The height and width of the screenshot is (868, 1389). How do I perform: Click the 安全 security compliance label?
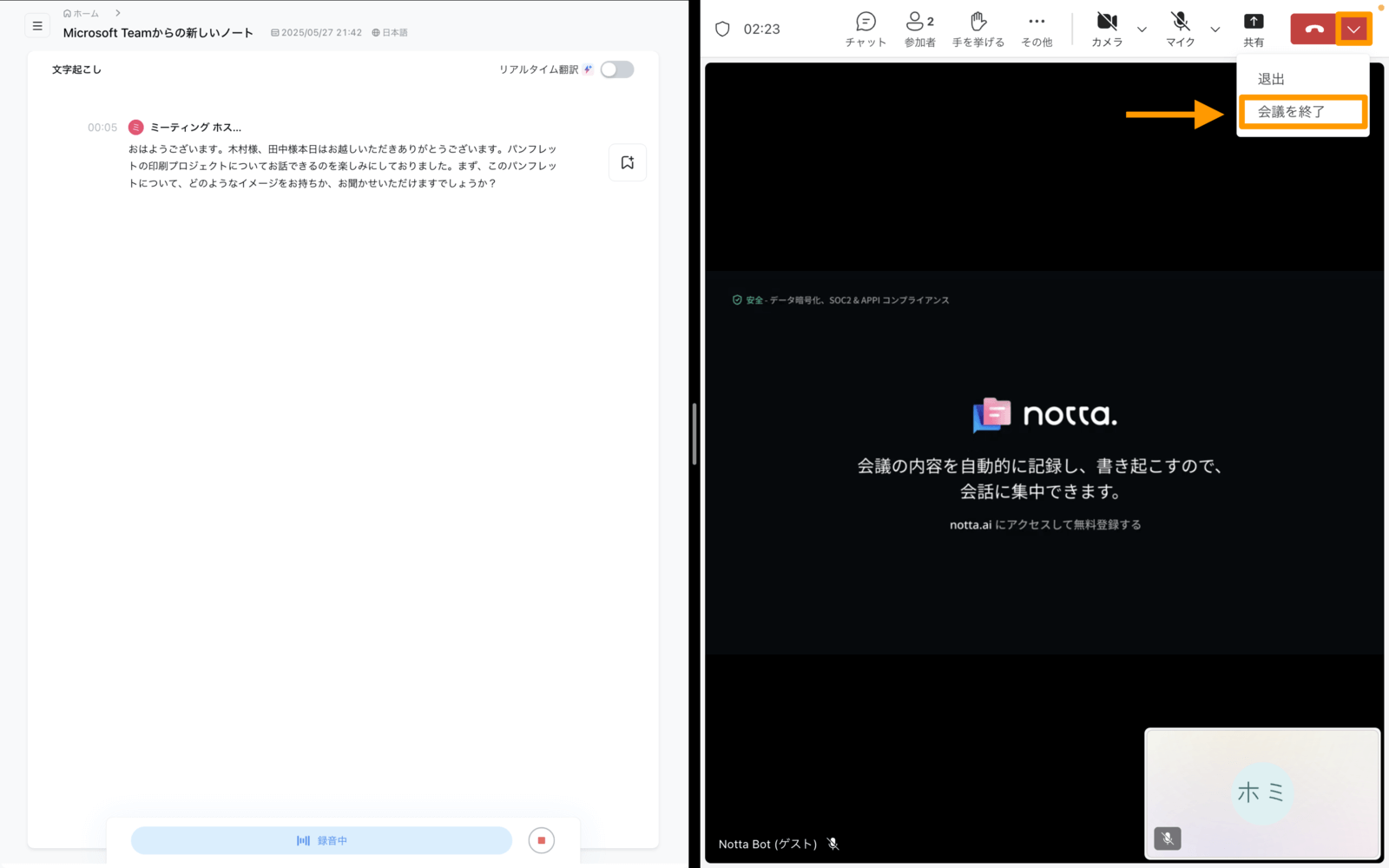(840, 300)
